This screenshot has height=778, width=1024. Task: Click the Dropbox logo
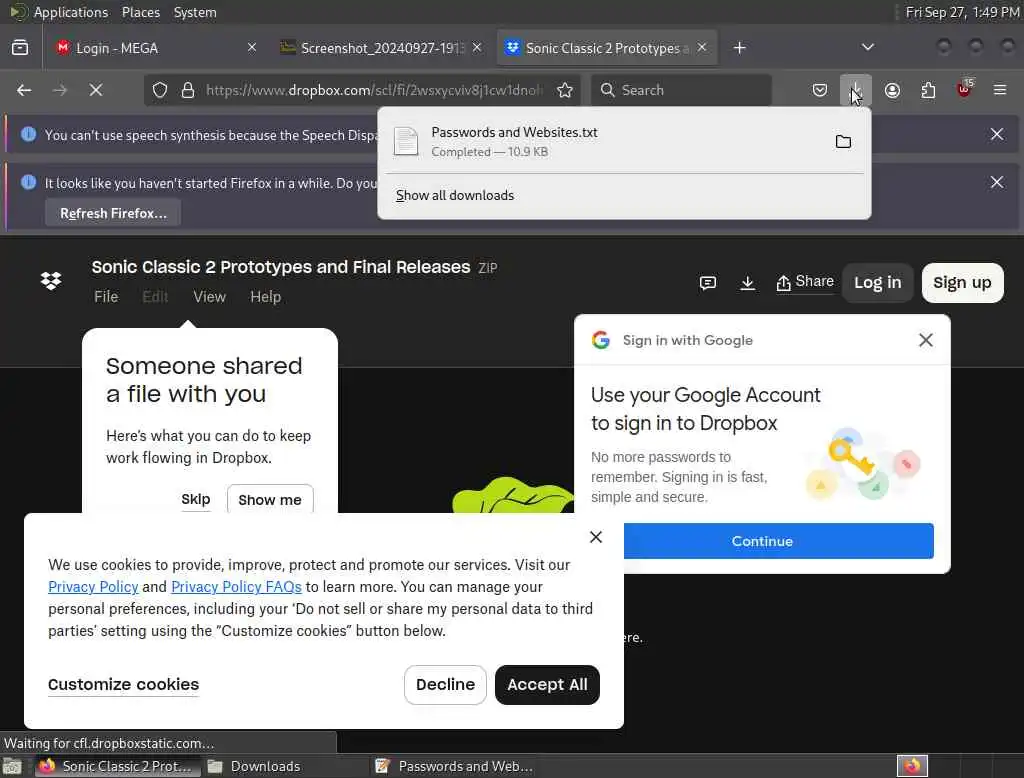[51, 281]
